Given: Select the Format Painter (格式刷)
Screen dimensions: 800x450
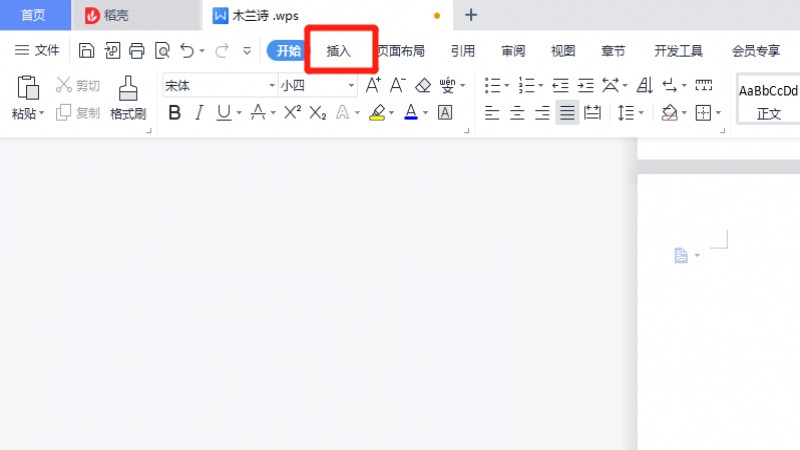Looking at the screenshot, I should [128, 98].
